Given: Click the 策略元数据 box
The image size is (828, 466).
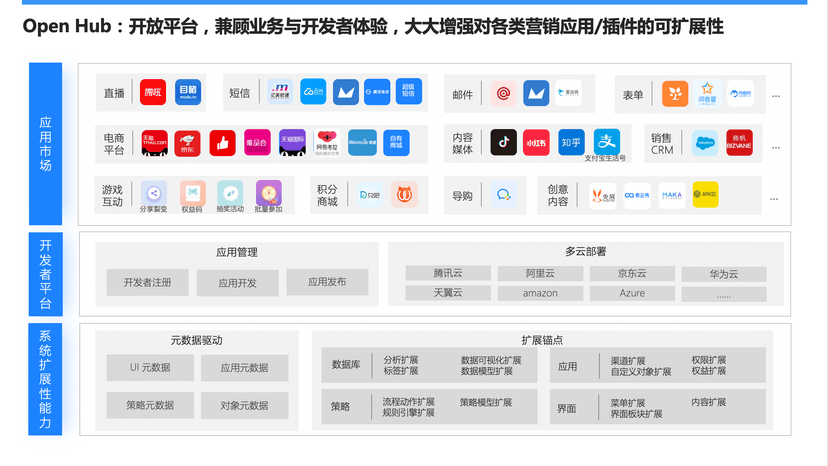Looking at the screenshot, I should (150, 405).
